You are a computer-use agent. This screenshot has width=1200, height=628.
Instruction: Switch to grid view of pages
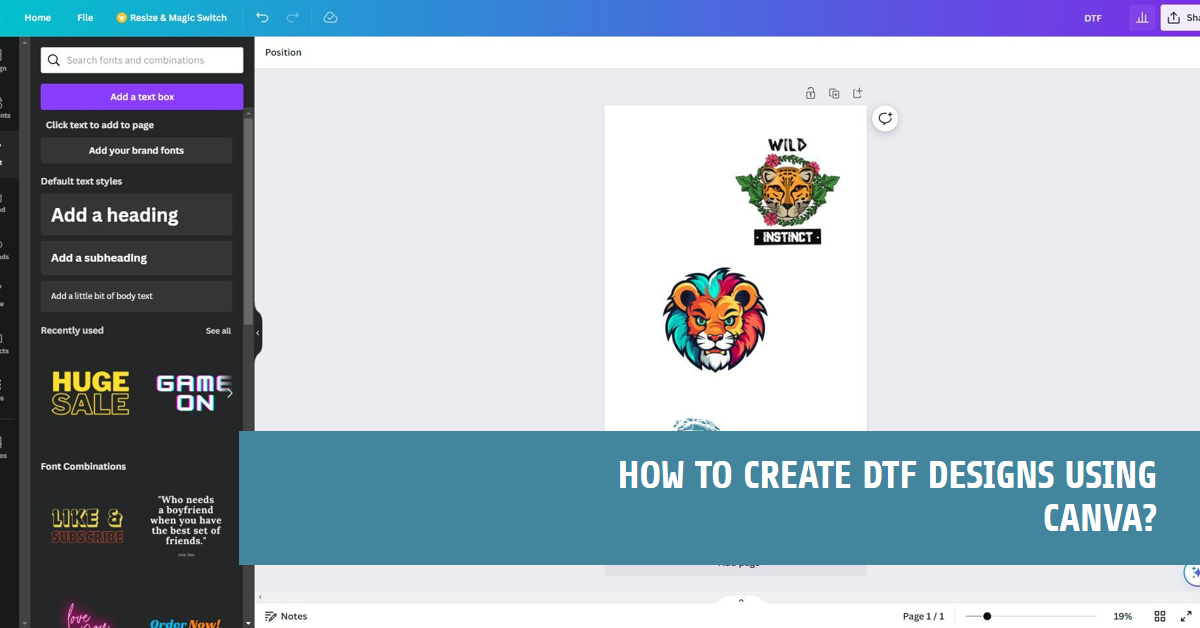(1160, 615)
